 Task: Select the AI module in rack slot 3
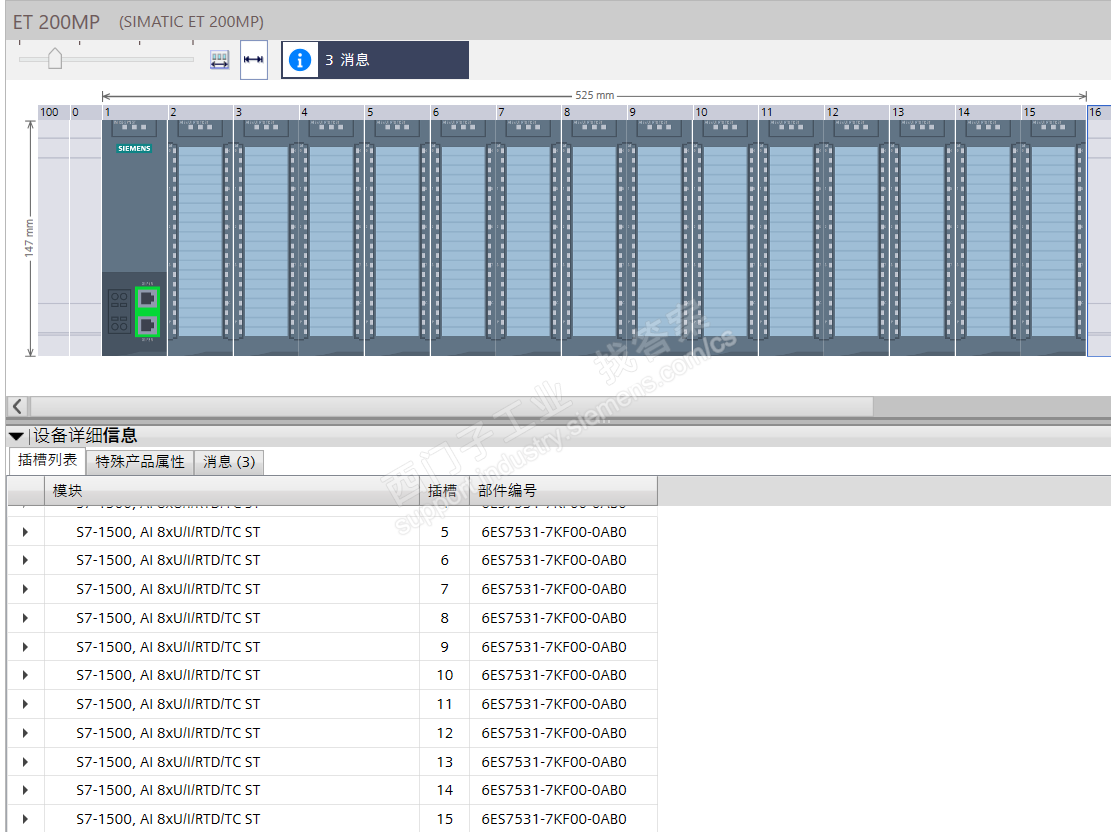(266, 237)
